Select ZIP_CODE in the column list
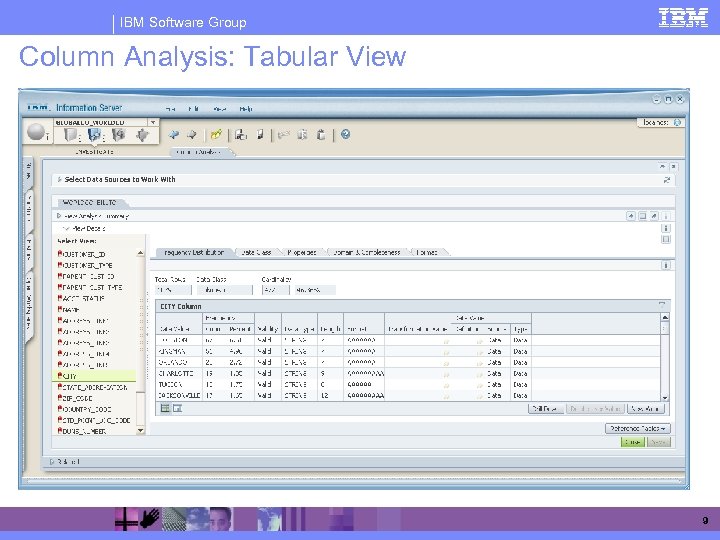 click(75, 398)
